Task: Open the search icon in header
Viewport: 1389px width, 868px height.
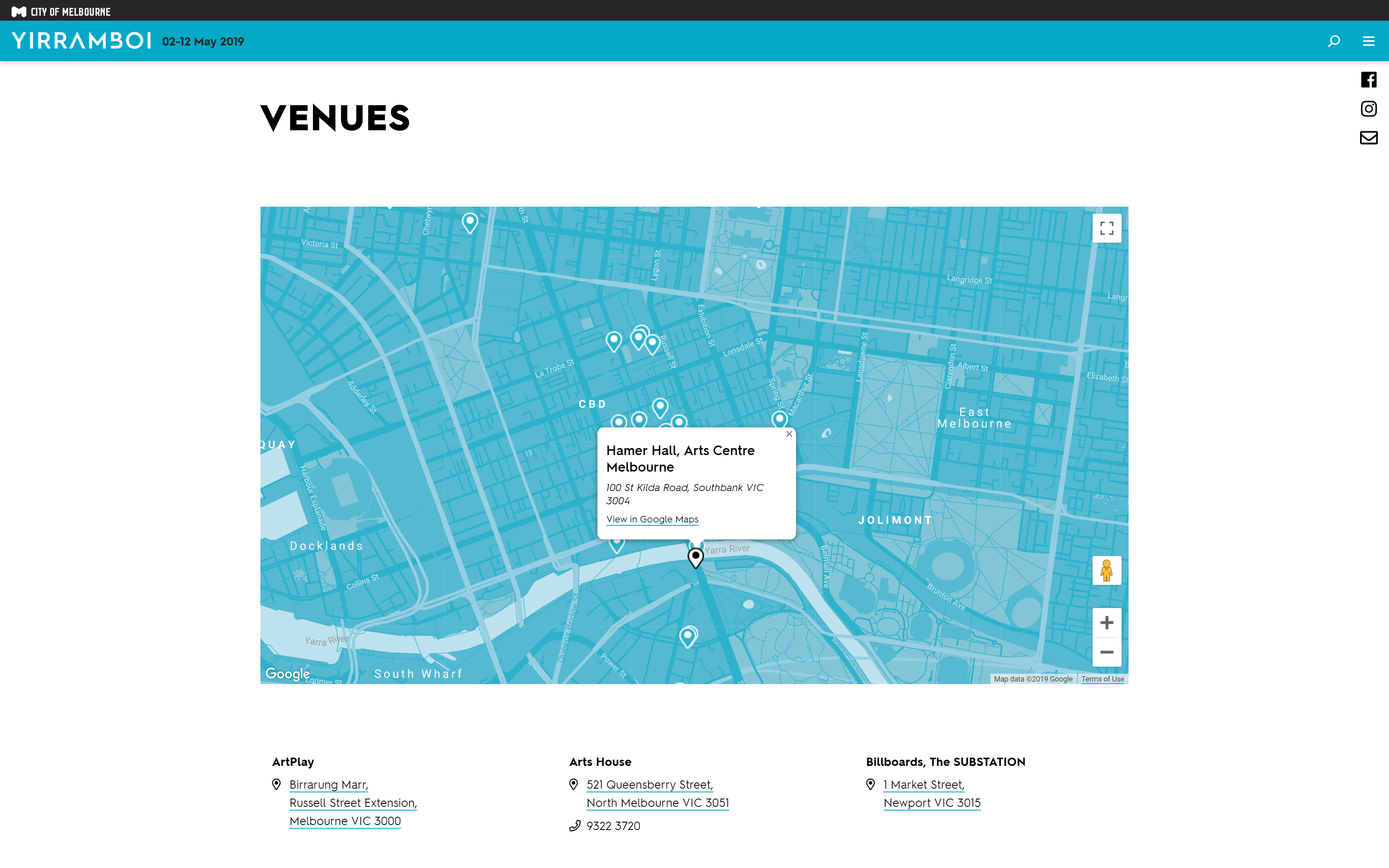Action: click(x=1334, y=41)
